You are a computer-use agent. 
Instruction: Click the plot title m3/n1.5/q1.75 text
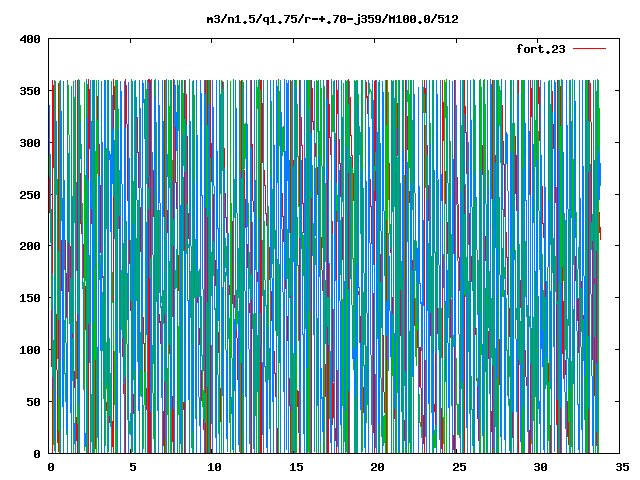[x=332, y=19]
